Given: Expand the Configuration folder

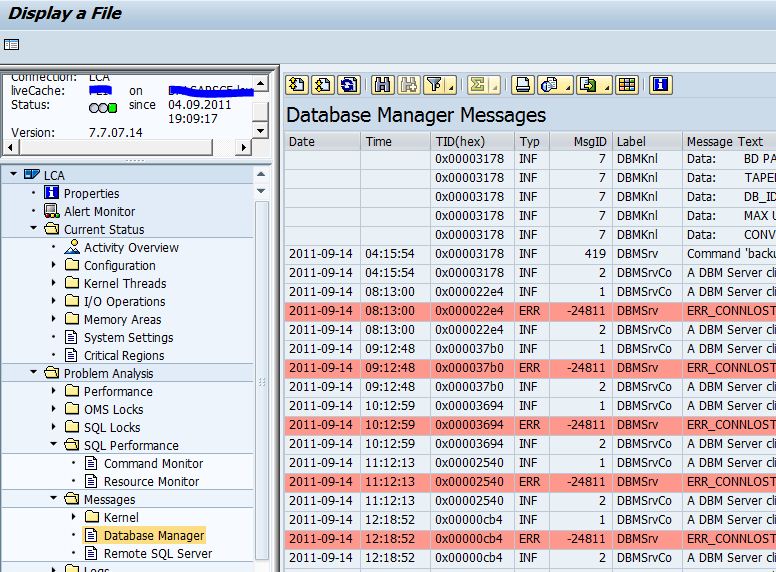Looking at the screenshot, I should 53,265.
